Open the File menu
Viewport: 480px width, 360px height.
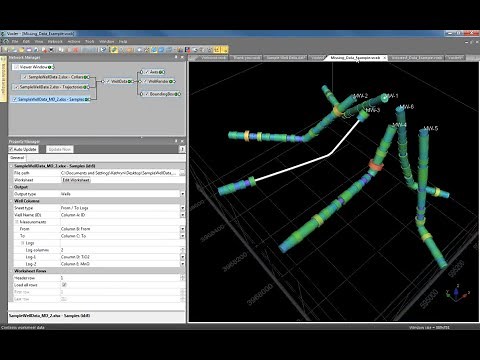click(x=15, y=42)
